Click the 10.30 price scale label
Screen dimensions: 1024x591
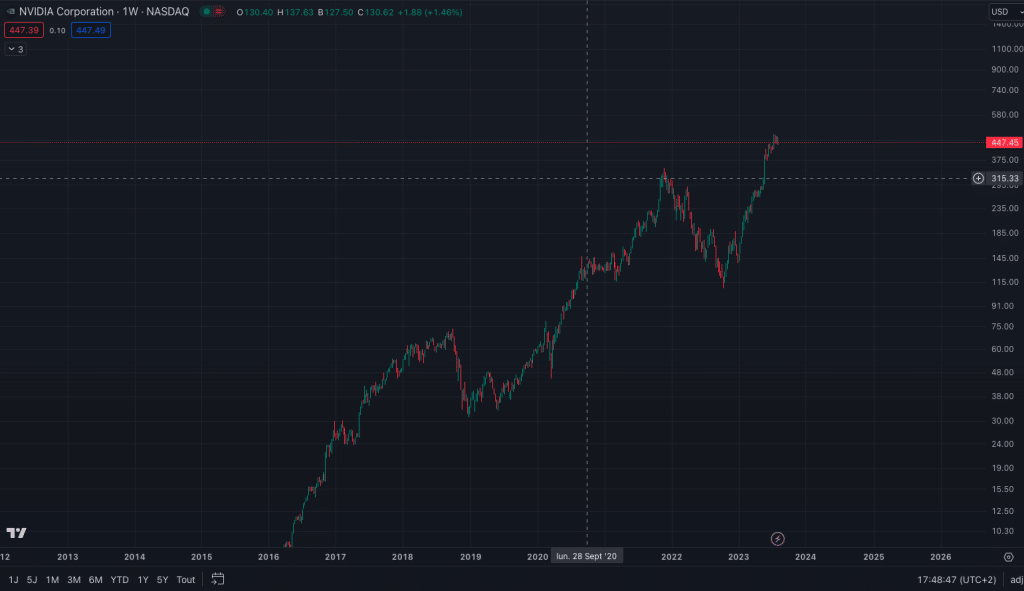coord(1002,531)
